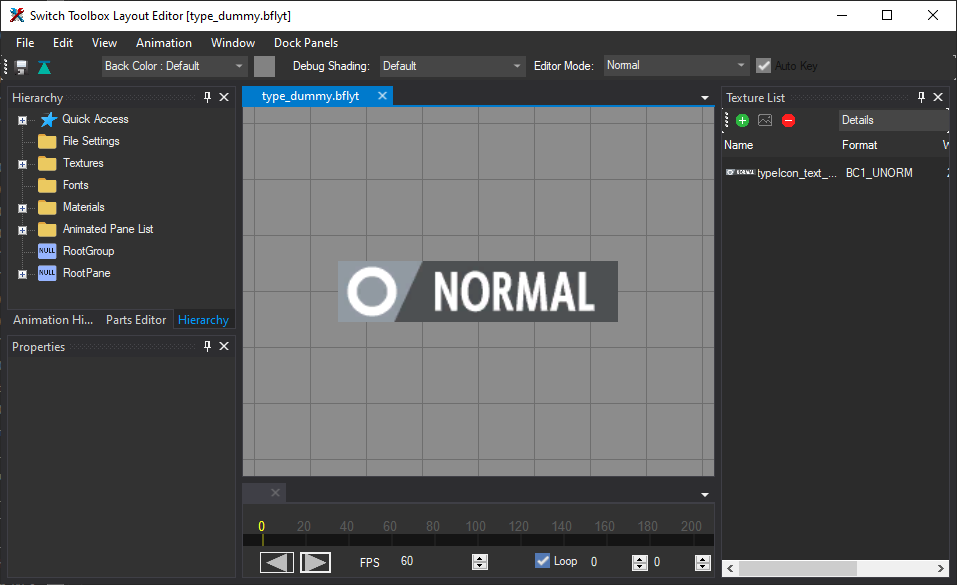Viewport: 957px width, 585px height.
Task: Open the Editor Mode dropdown
Action: (676, 66)
